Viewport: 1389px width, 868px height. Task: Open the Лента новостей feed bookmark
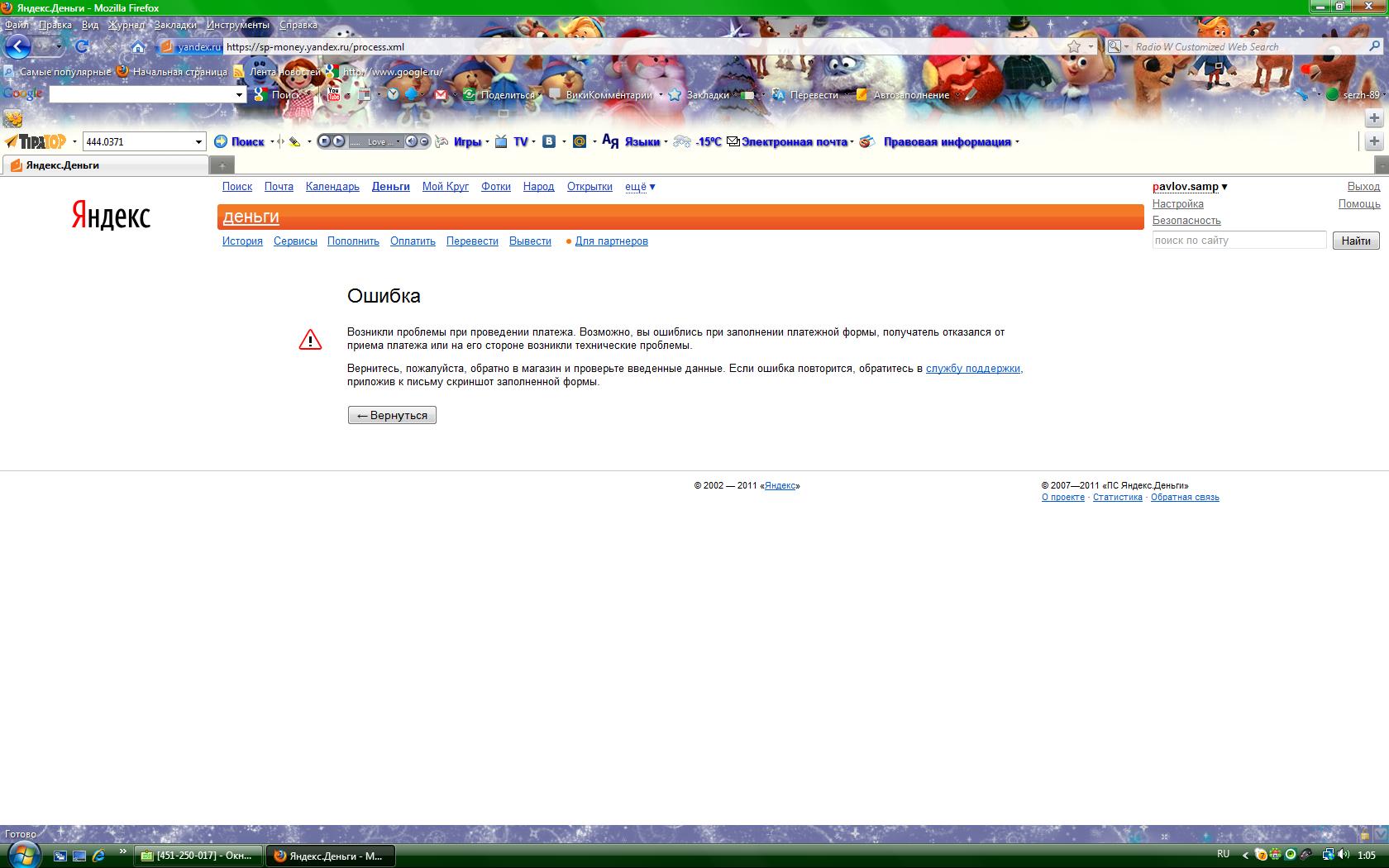pyautogui.click(x=277, y=72)
